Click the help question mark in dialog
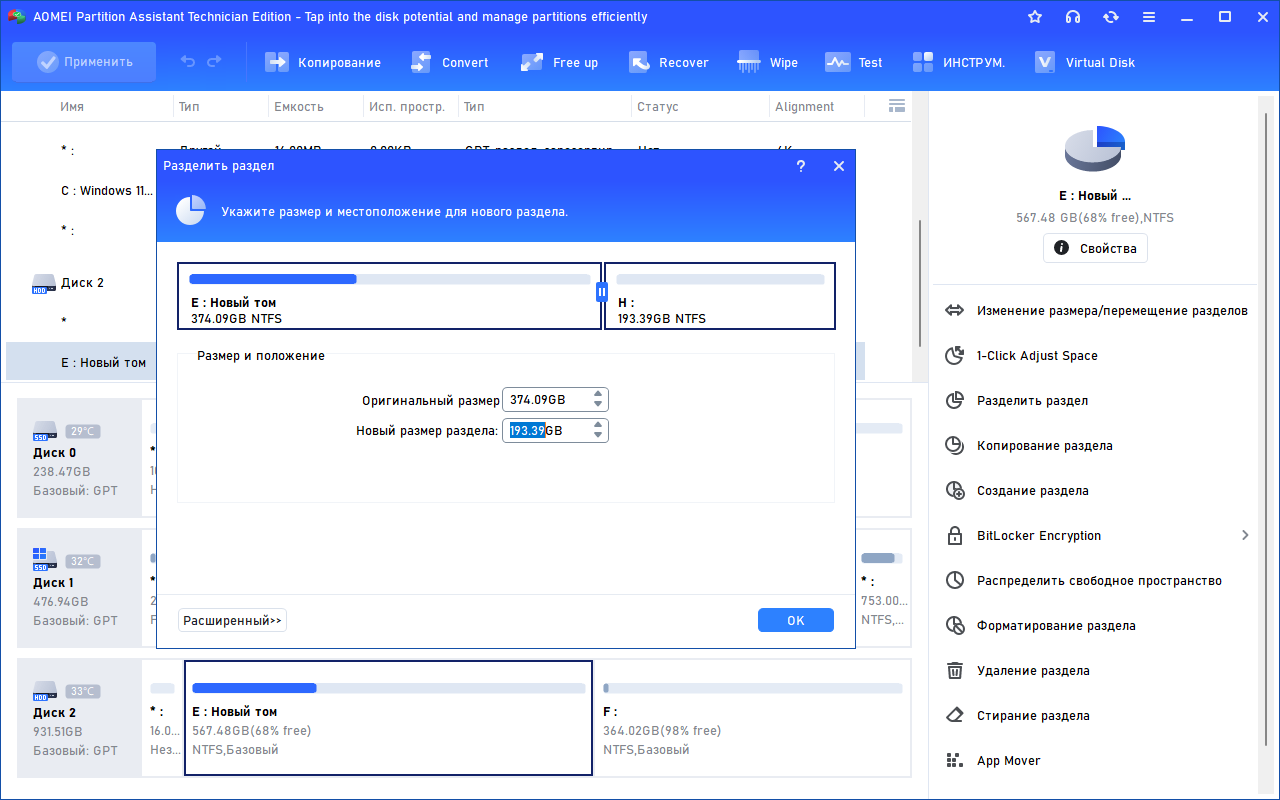Viewport: 1280px width, 800px height. 800,166
